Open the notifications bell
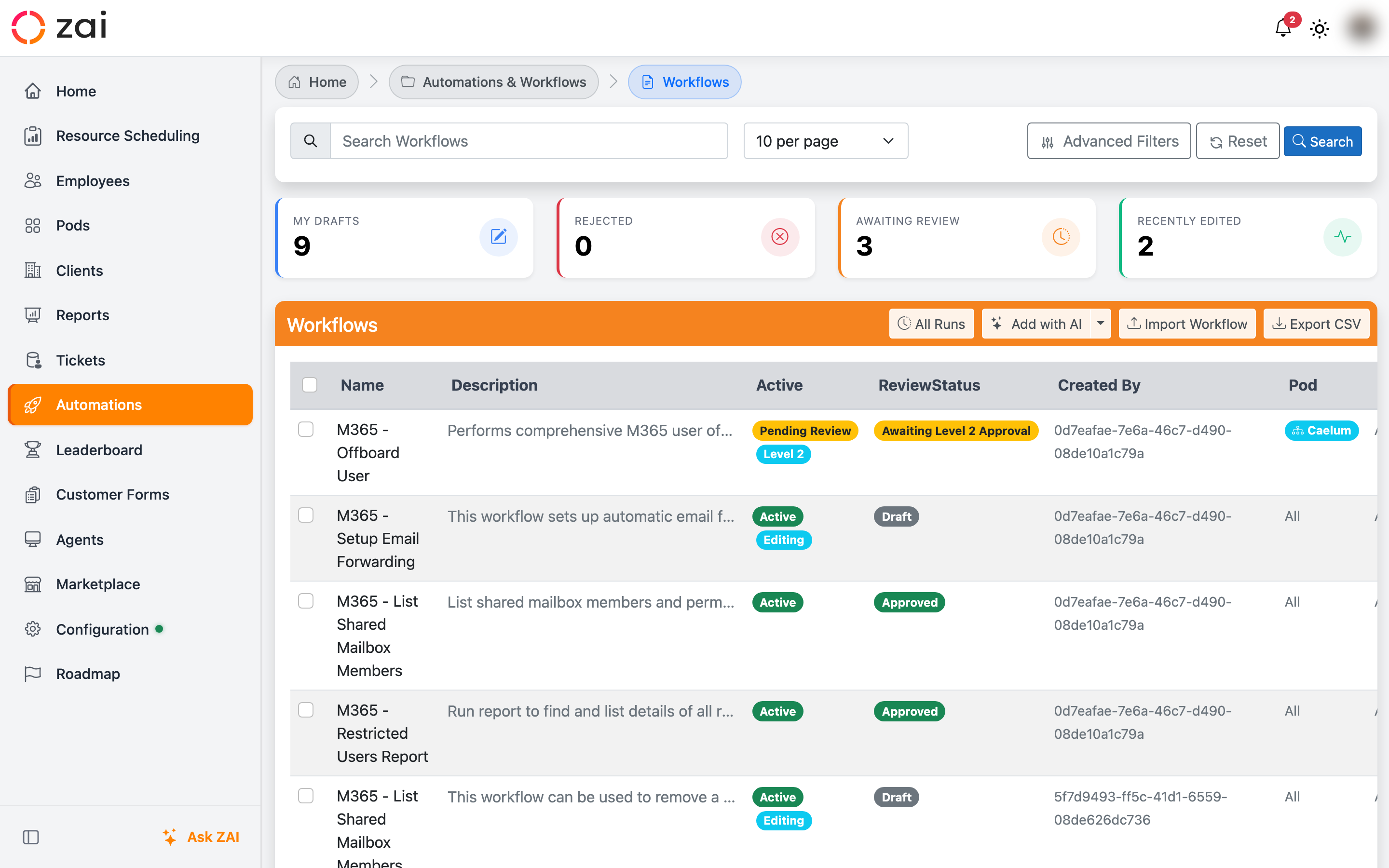Viewport: 1389px width, 868px height. tap(1282, 27)
